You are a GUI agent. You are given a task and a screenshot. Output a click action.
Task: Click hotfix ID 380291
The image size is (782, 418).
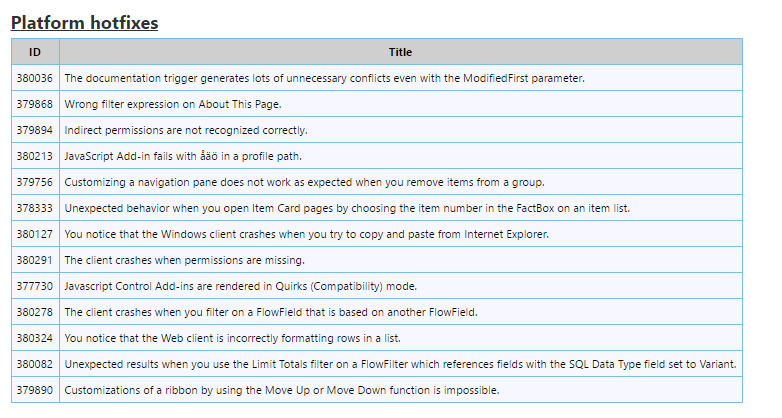pyautogui.click(x=34, y=260)
